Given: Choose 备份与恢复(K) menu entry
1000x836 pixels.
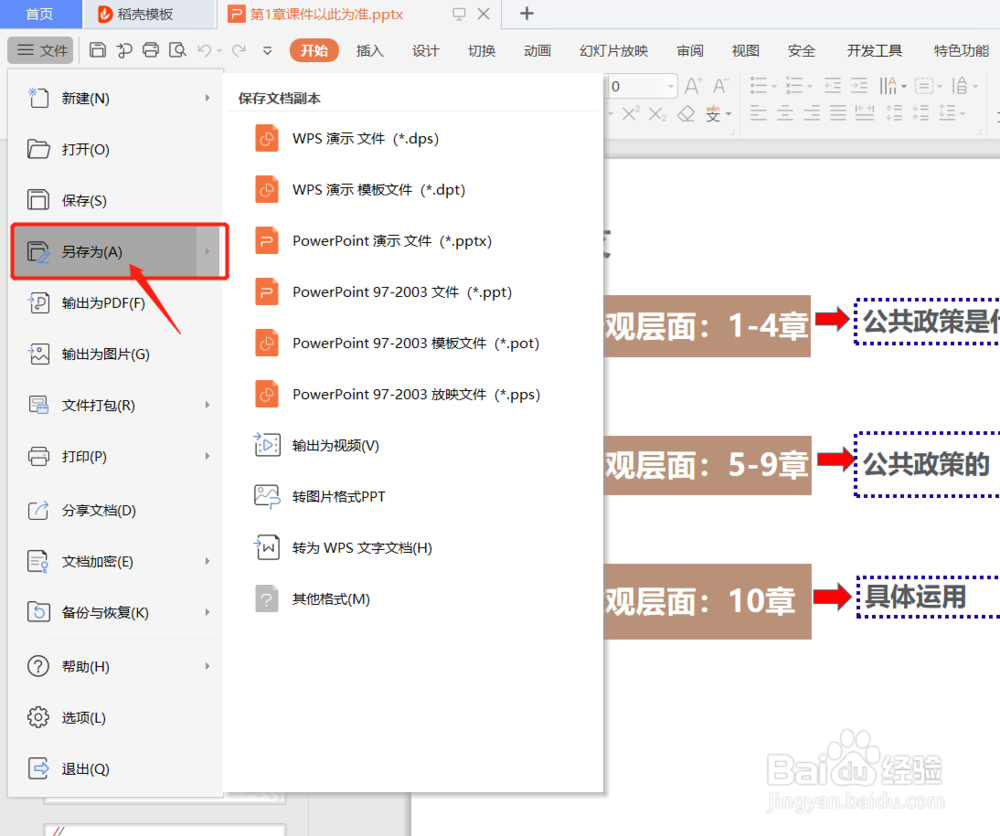Looking at the screenshot, I should [x=117, y=612].
